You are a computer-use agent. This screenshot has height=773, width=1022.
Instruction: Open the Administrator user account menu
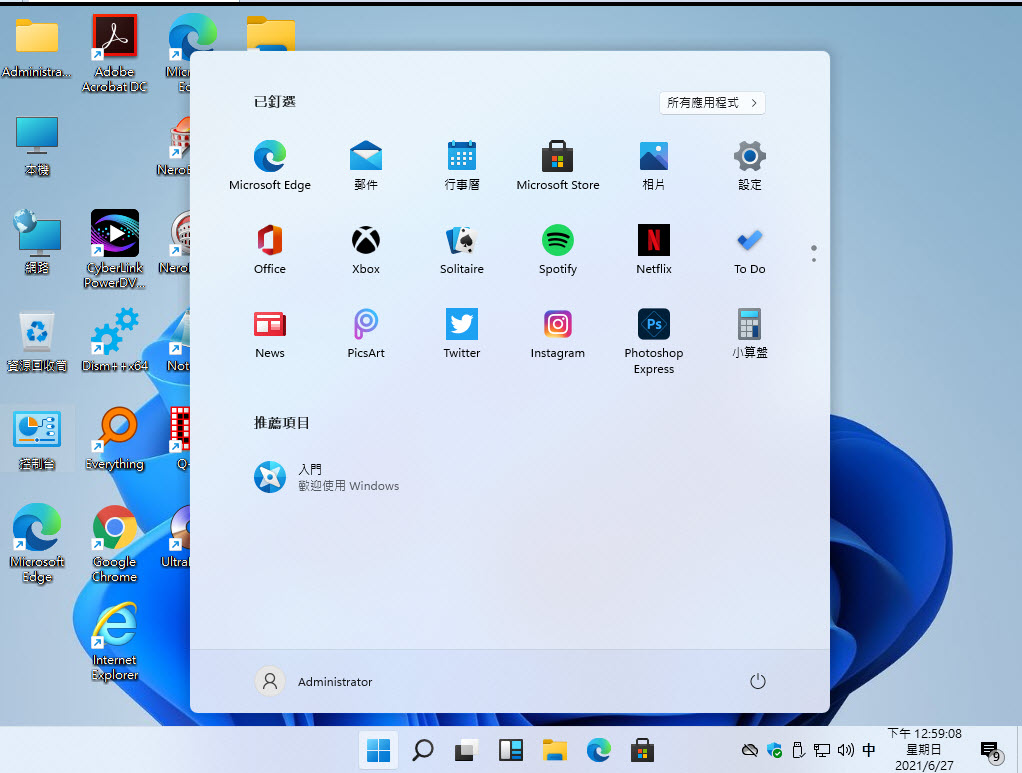tap(314, 681)
